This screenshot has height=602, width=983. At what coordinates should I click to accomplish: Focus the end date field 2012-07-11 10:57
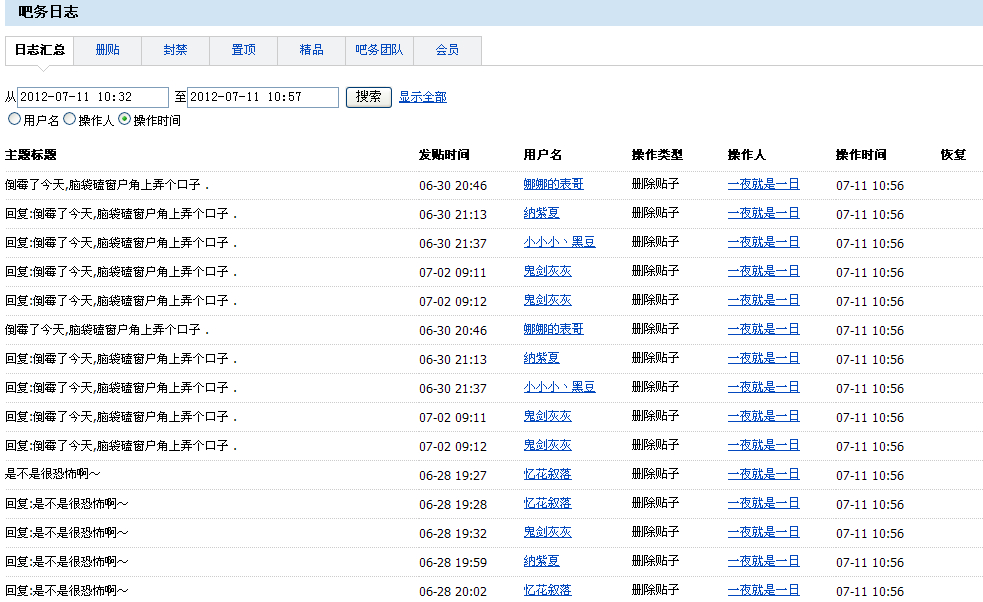click(263, 97)
